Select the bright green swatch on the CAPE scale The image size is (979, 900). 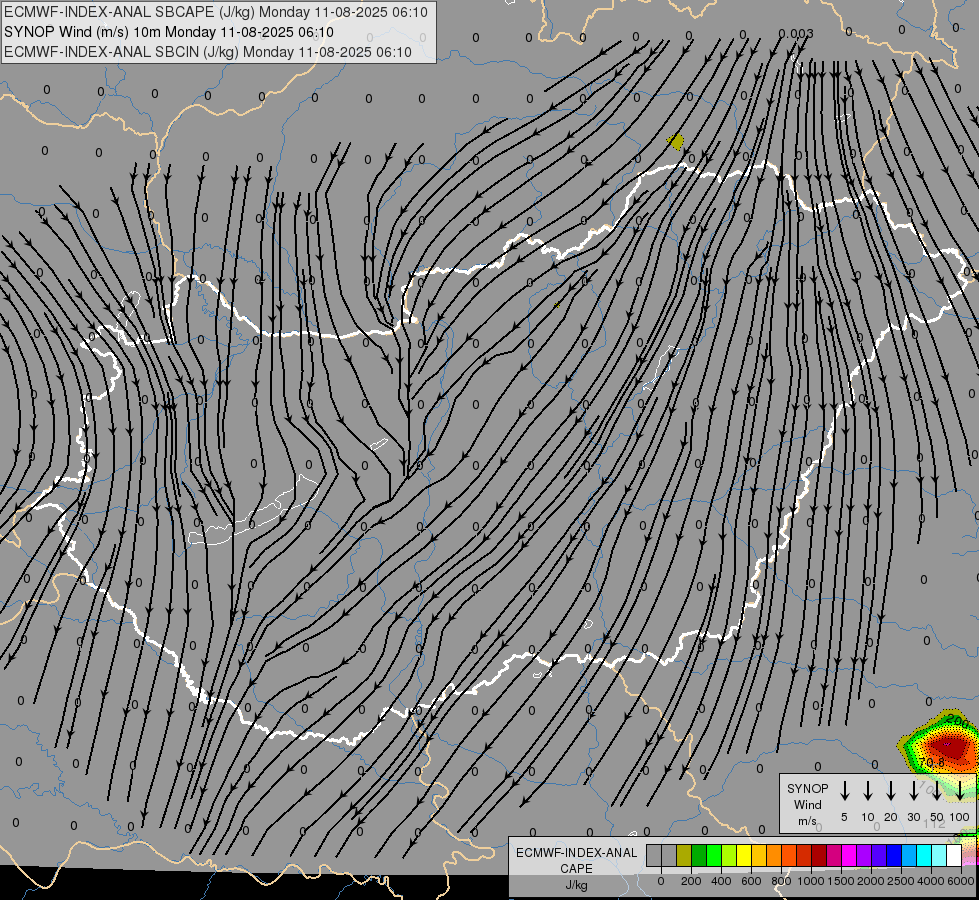(x=714, y=855)
